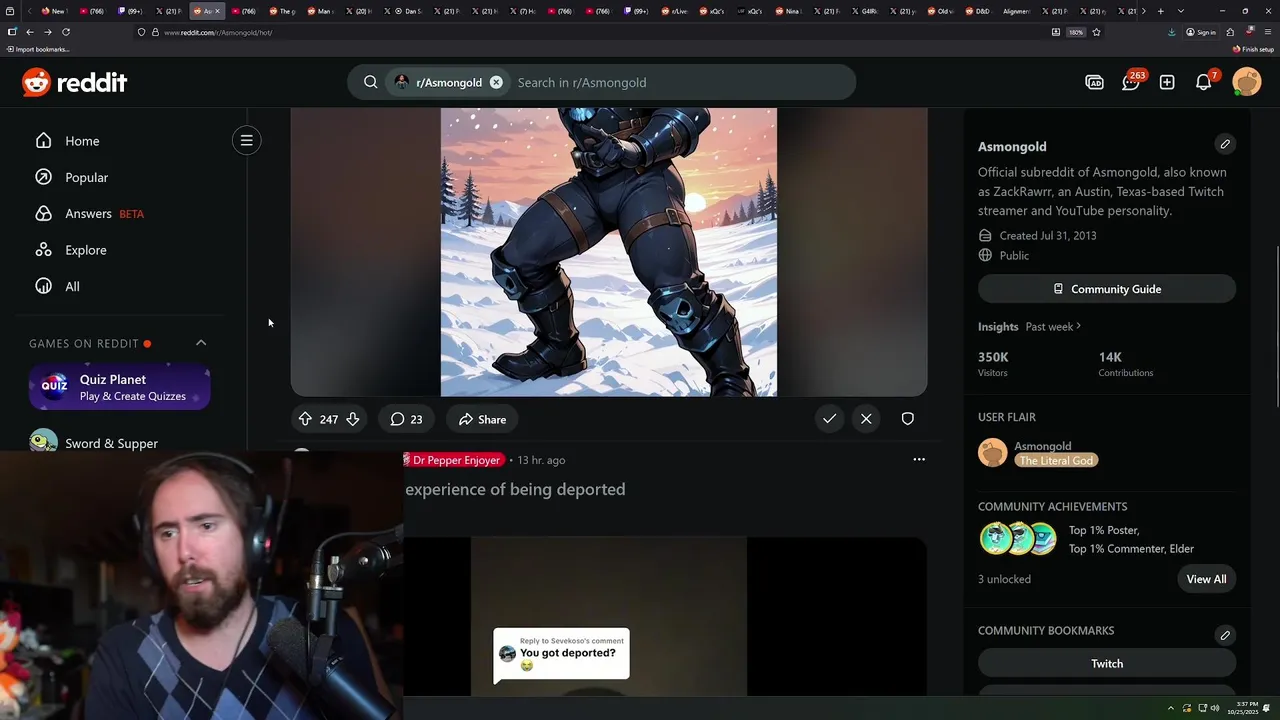Open the Community Guide
The height and width of the screenshot is (720, 1280).
pyautogui.click(x=1107, y=289)
